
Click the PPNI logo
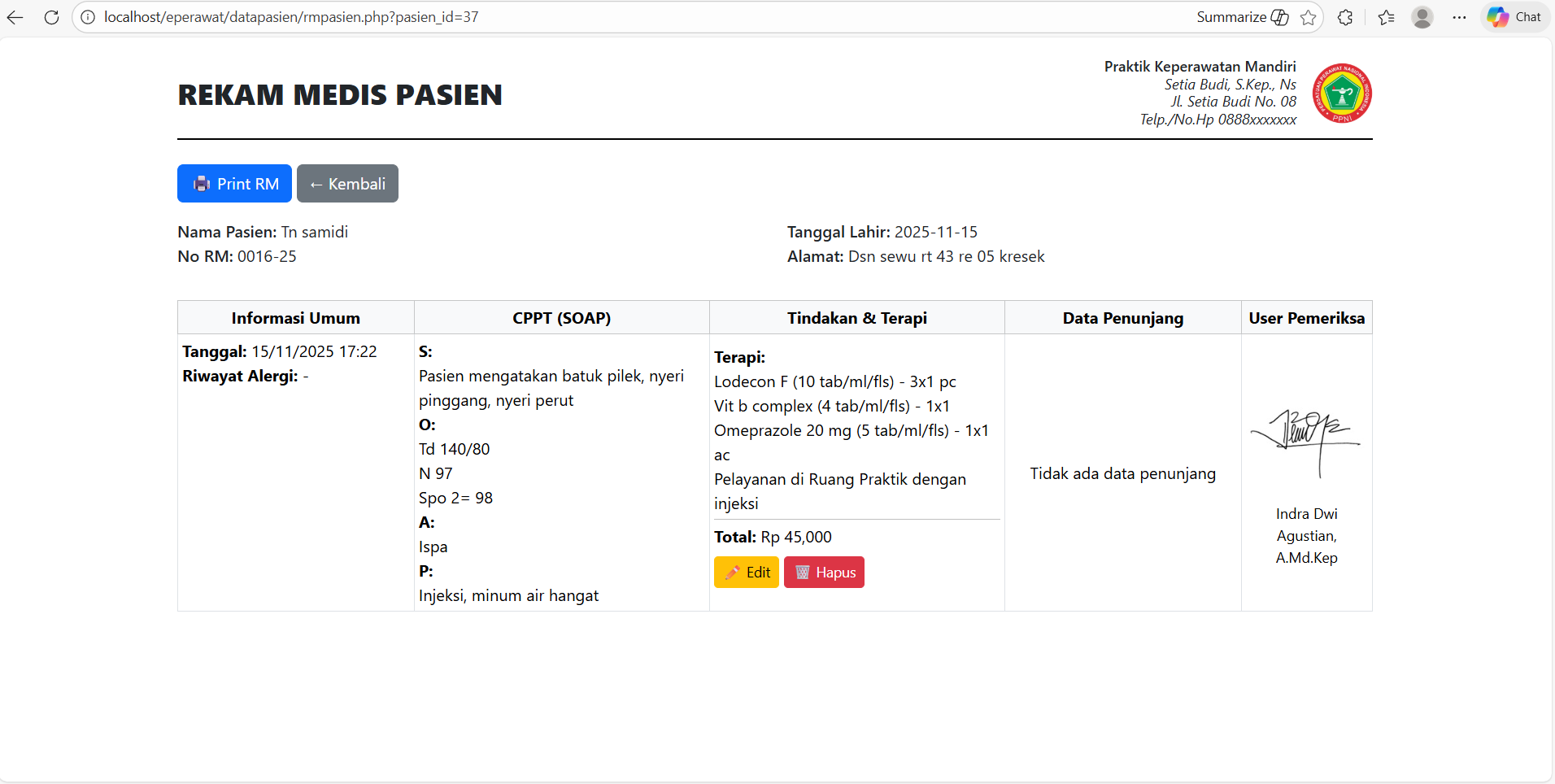tap(1343, 94)
